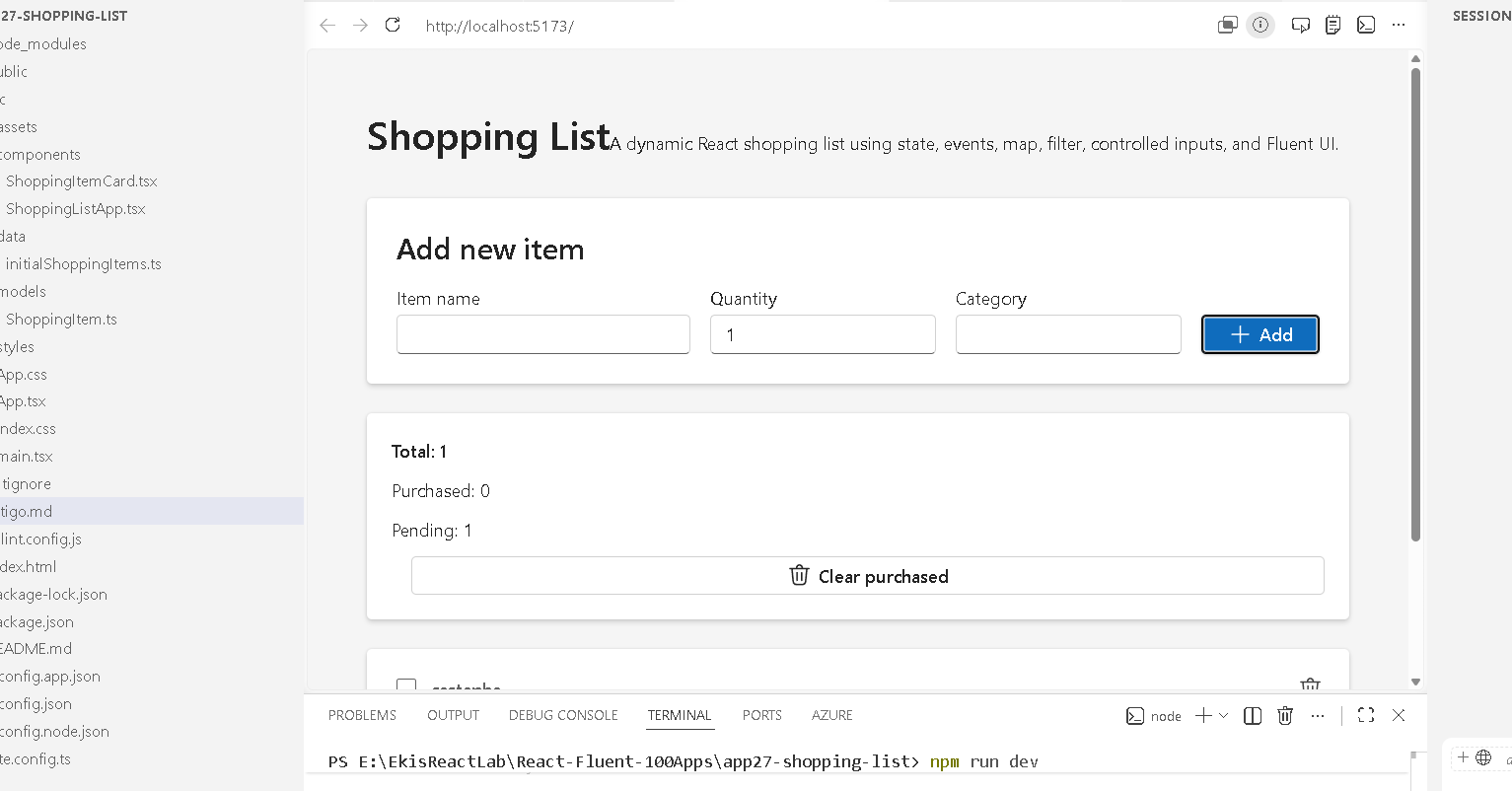
Task: Split the terminal pane
Action: 1253,716
